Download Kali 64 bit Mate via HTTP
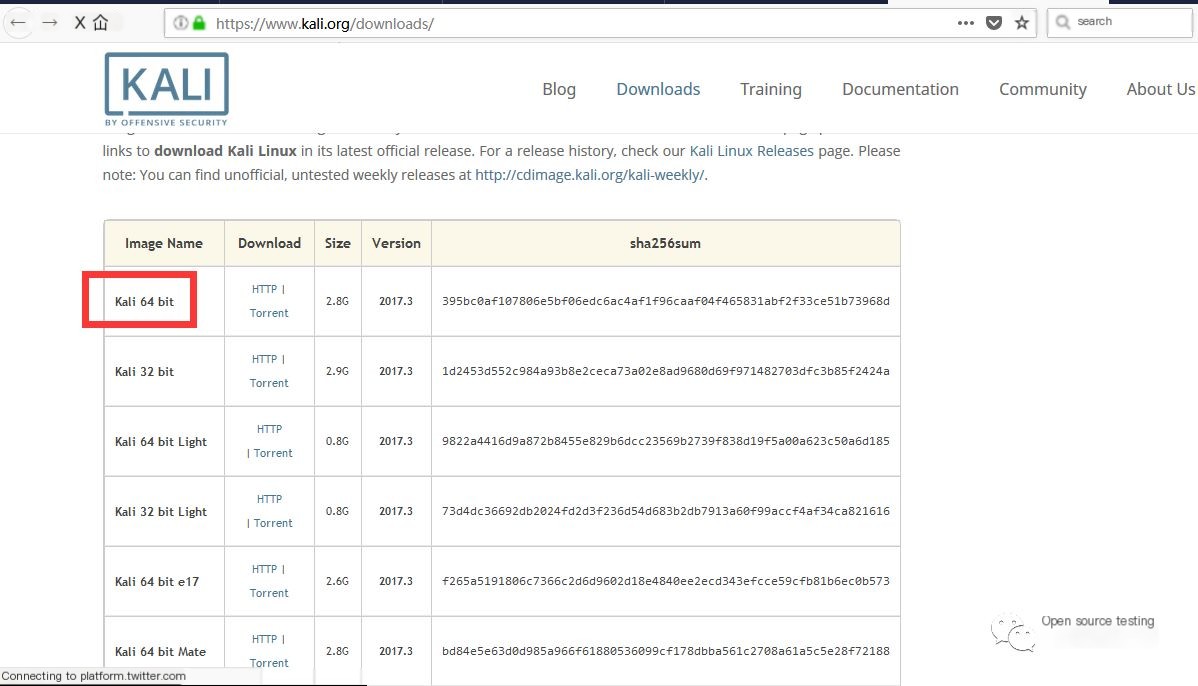 click(264, 639)
